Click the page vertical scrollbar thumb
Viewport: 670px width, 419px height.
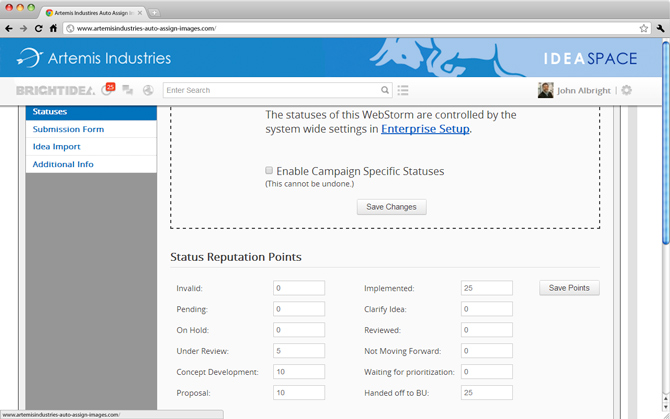[666, 142]
